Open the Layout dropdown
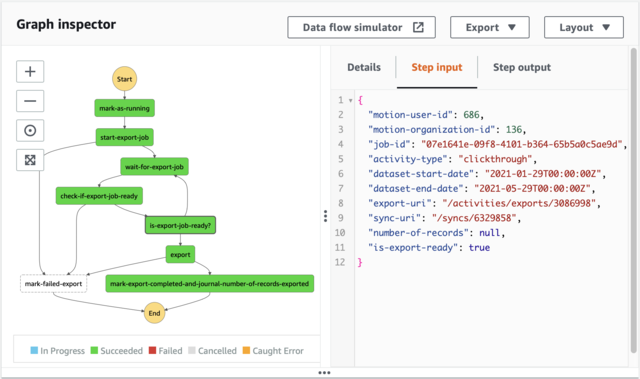 [584, 27]
